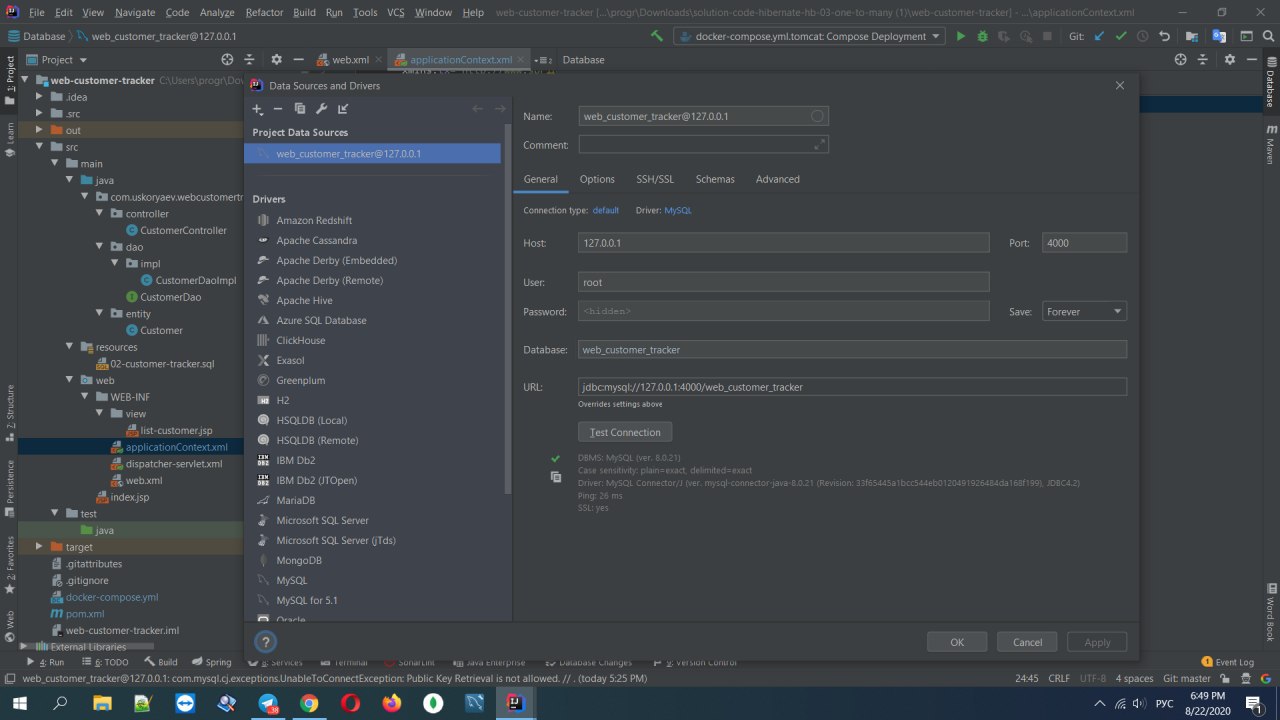This screenshot has height=720, width=1280.
Task: Collapse the controller package
Action: click(x=100, y=214)
